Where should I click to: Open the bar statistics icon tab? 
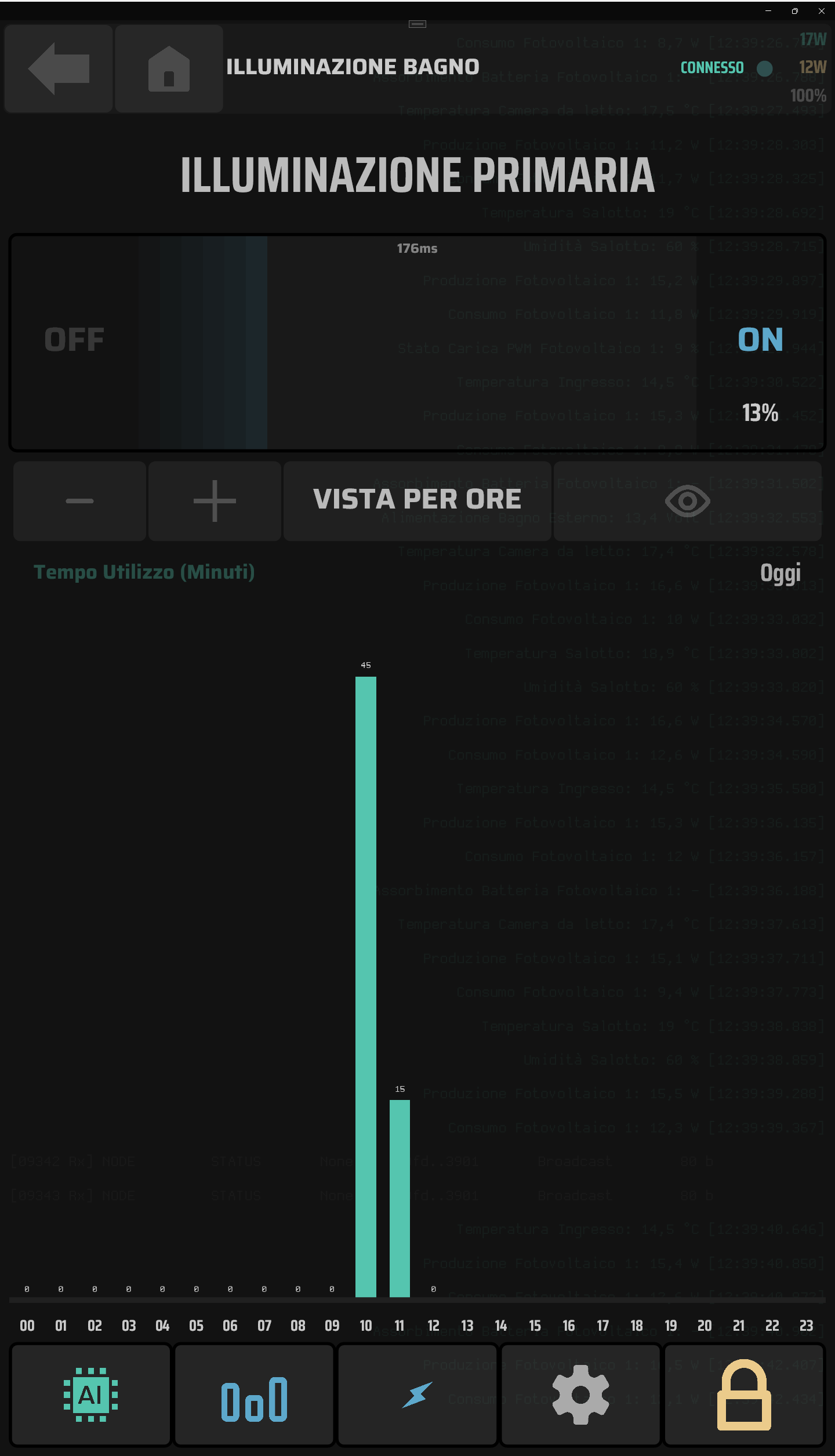[255, 1395]
